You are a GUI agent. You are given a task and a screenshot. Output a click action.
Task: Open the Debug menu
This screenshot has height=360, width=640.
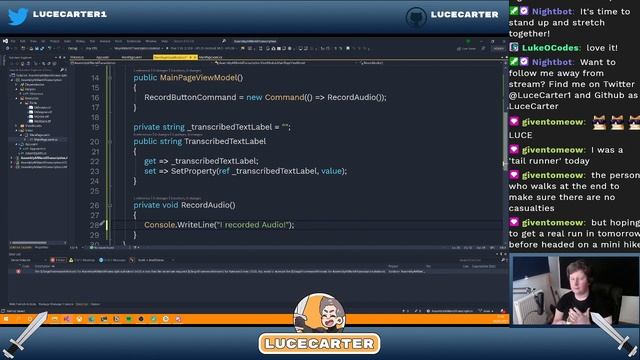[x=80, y=41]
